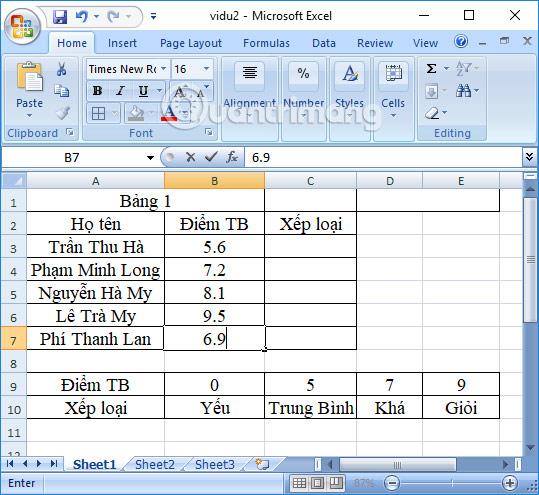This screenshot has width=539, height=495.
Task: Click cell with Phạm Minh Long
Action: [96, 270]
